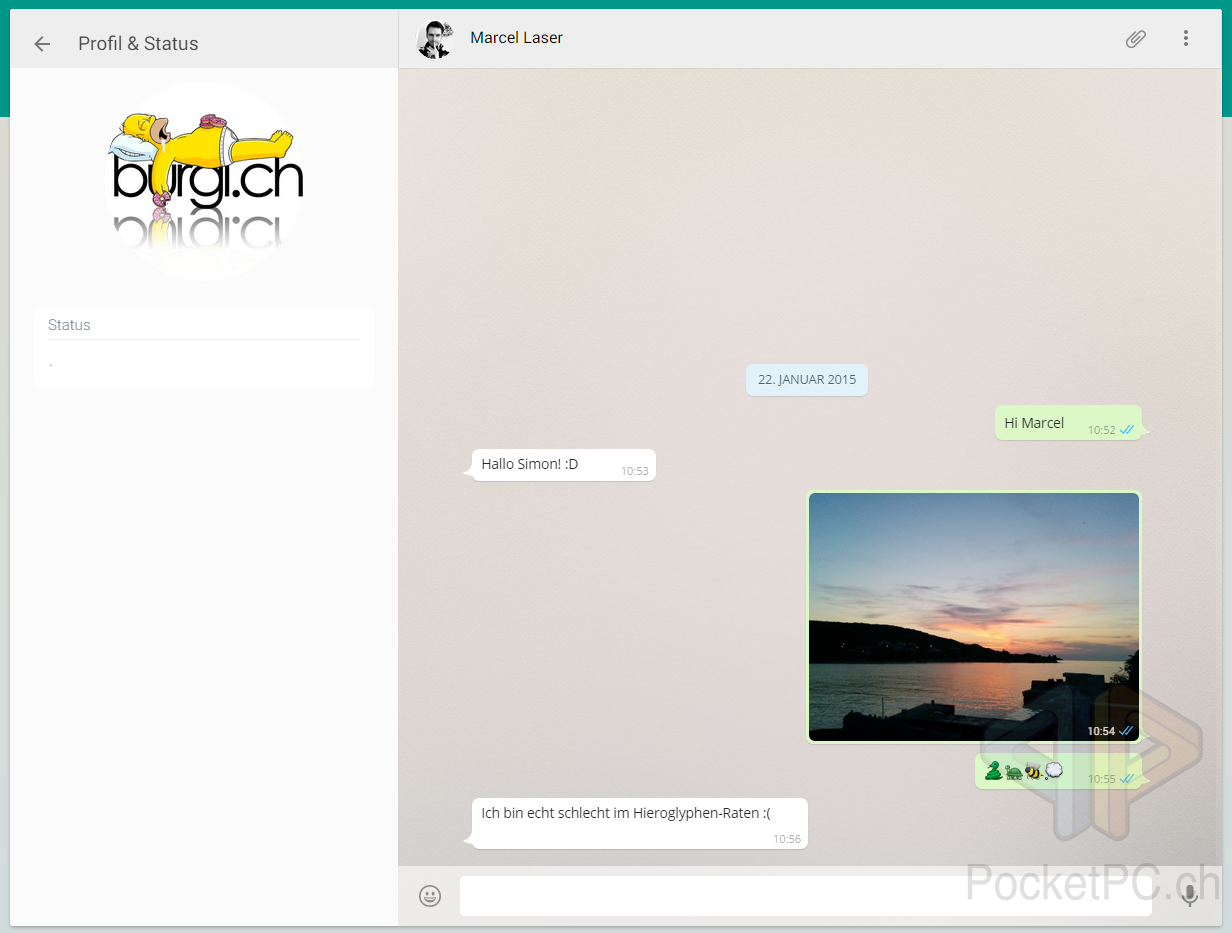Click the 10:53 timestamp on 'Hallo Simon!'

pyautogui.click(x=635, y=471)
